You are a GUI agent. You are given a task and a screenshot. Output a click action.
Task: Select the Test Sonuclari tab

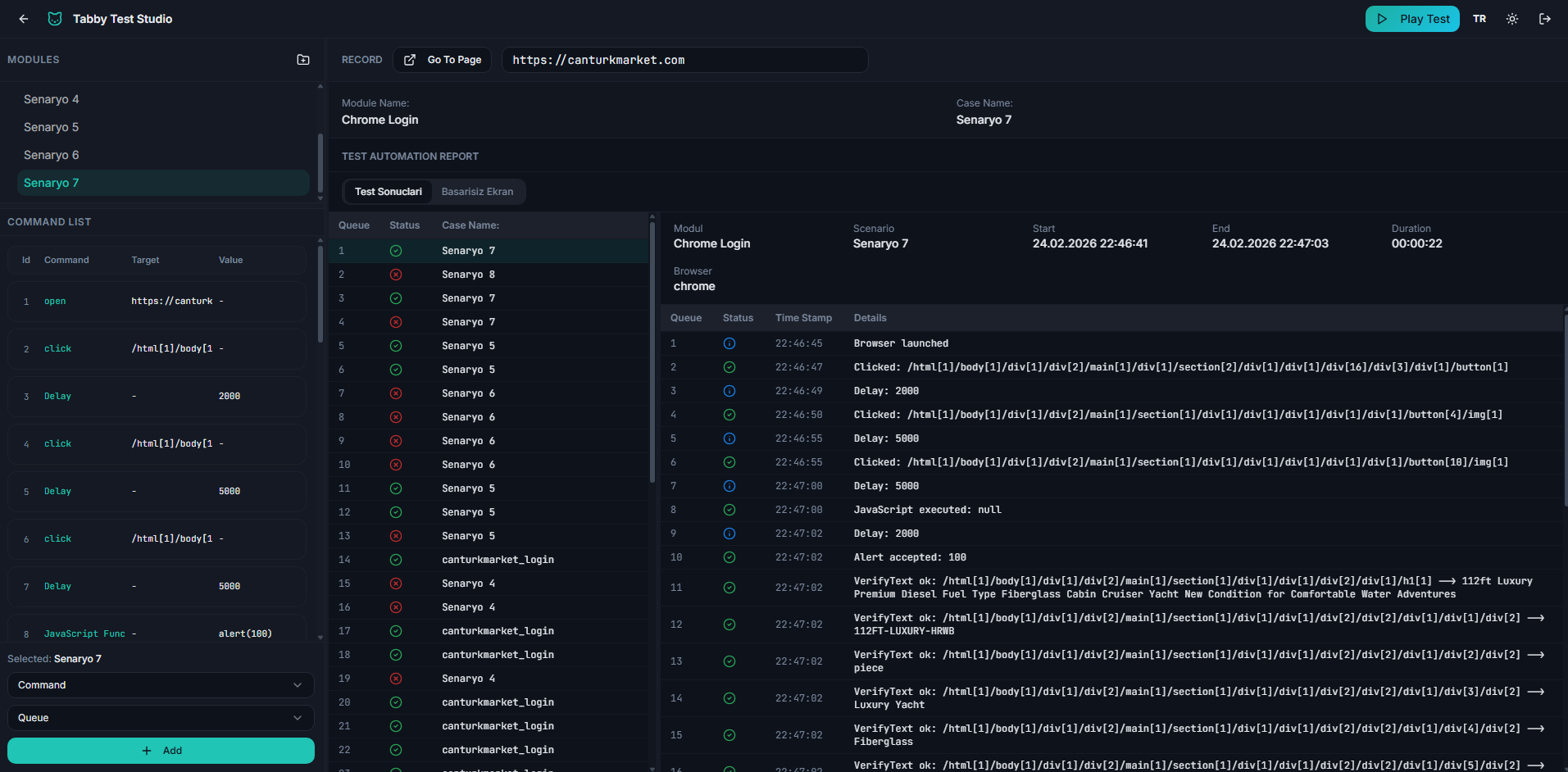click(388, 191)
